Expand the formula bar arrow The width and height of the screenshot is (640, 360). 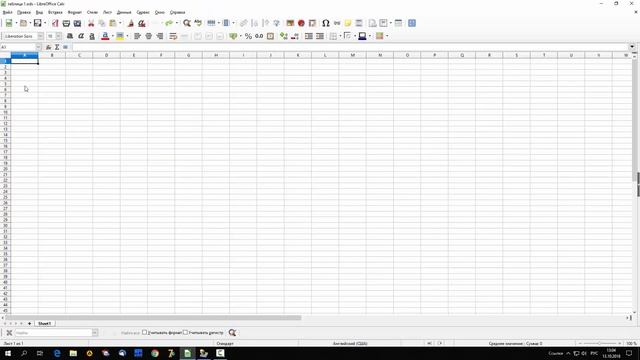pos(632,47)
